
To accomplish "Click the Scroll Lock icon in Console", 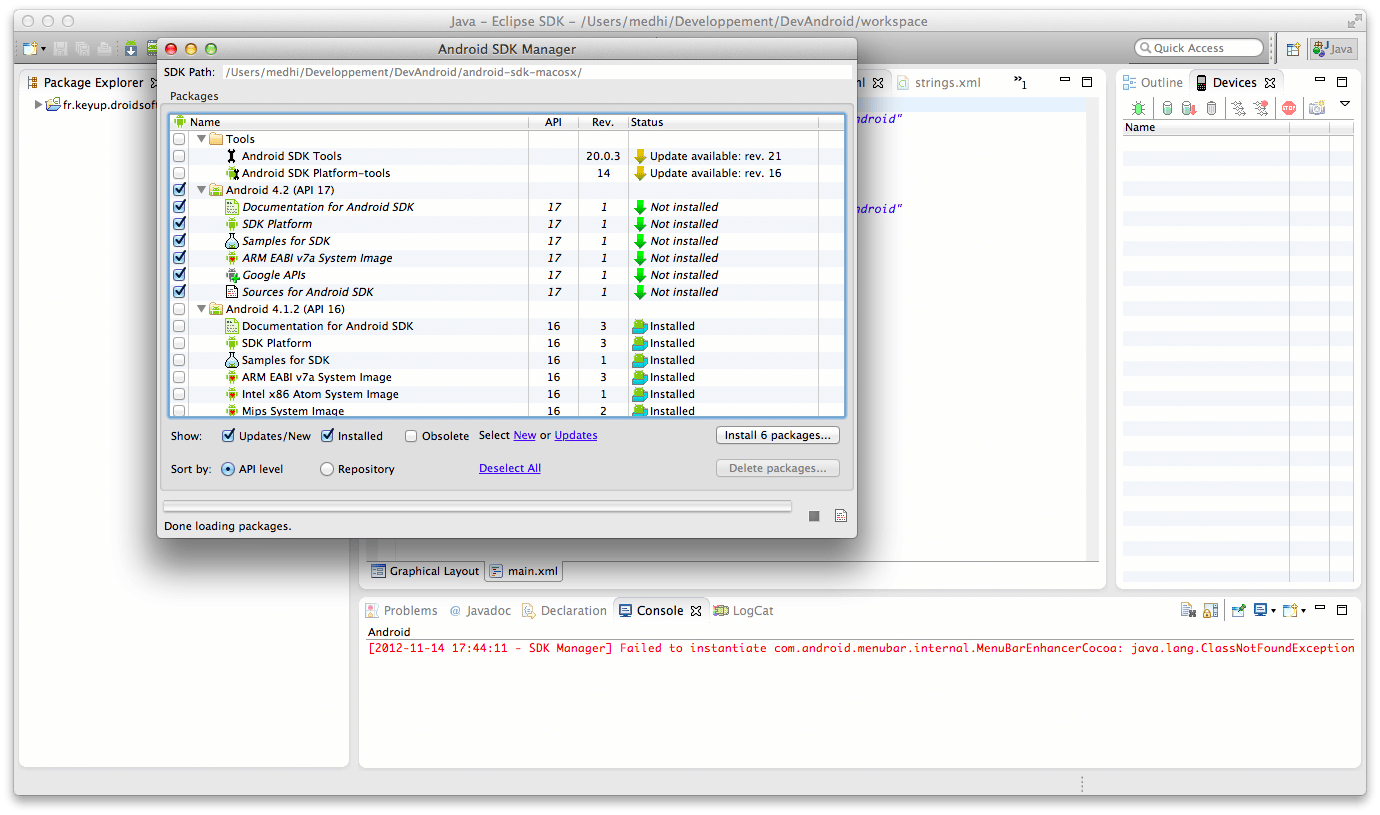I will click(1210, 610).
